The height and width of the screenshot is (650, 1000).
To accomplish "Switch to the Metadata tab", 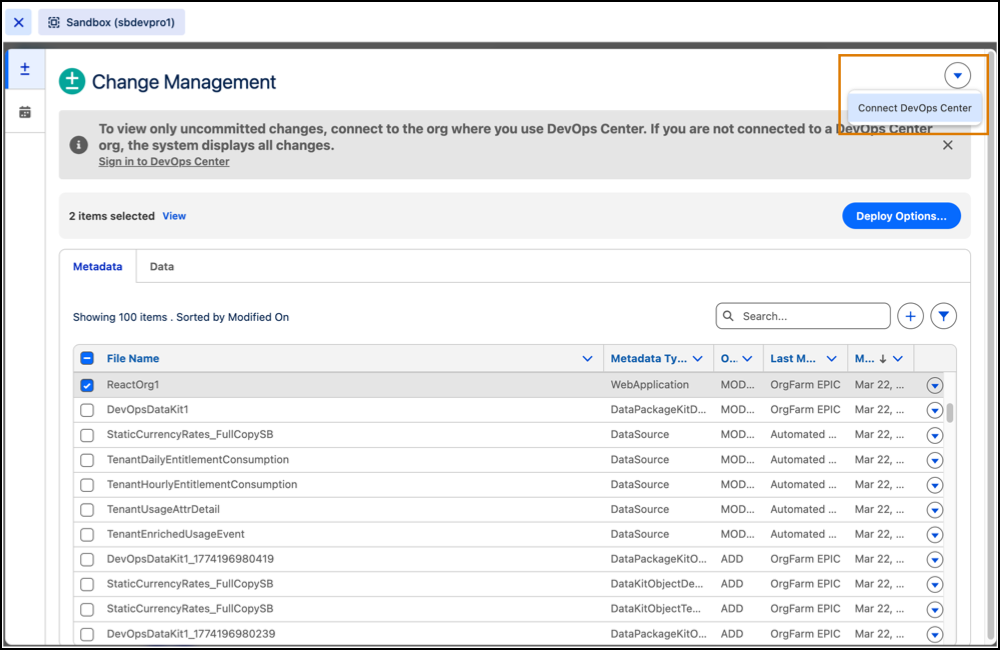I will (98, 267).
